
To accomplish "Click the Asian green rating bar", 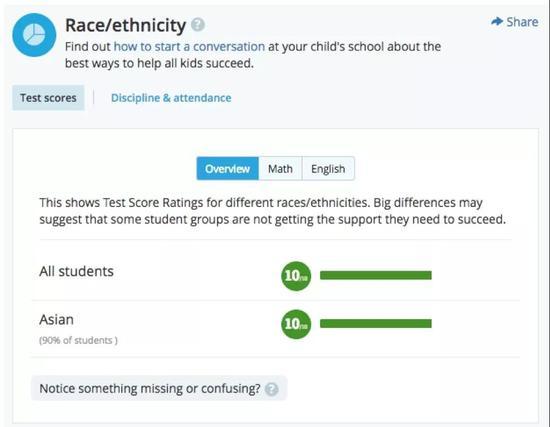I will (376, 323).
